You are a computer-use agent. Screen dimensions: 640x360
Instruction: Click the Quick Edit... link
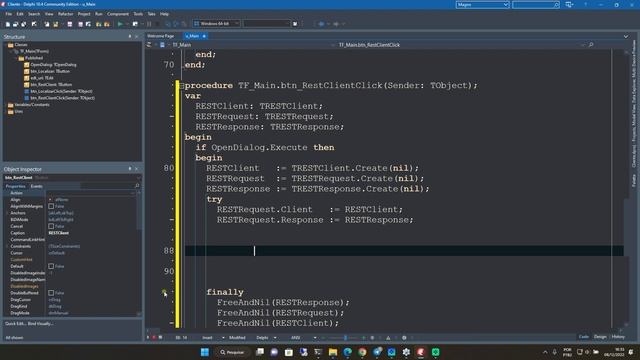[x=15, y=324]
